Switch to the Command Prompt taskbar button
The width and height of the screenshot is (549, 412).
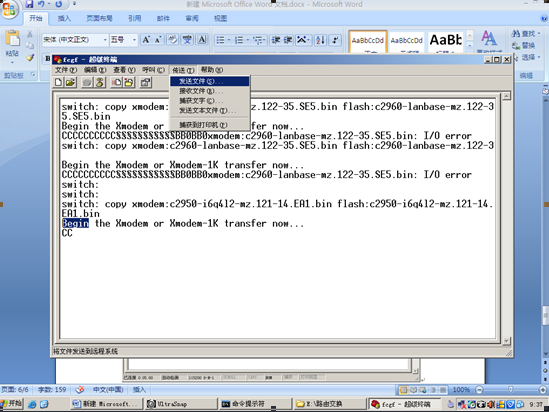pos(256,404)
